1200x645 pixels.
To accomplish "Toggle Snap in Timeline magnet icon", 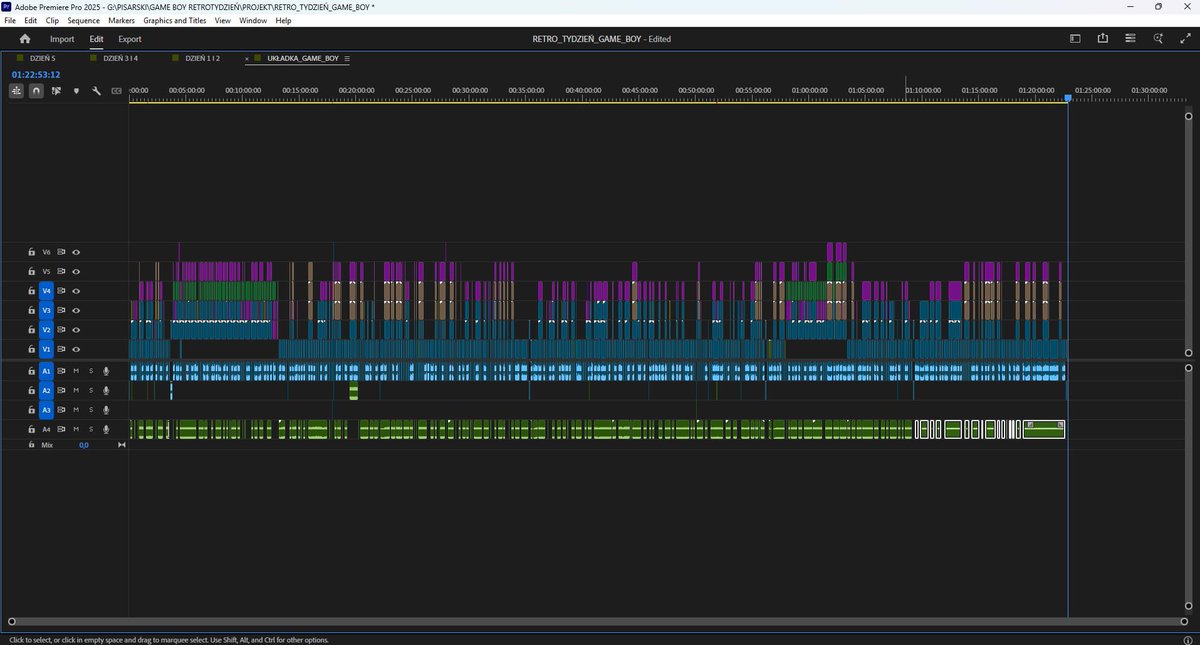I will [36, 90].
